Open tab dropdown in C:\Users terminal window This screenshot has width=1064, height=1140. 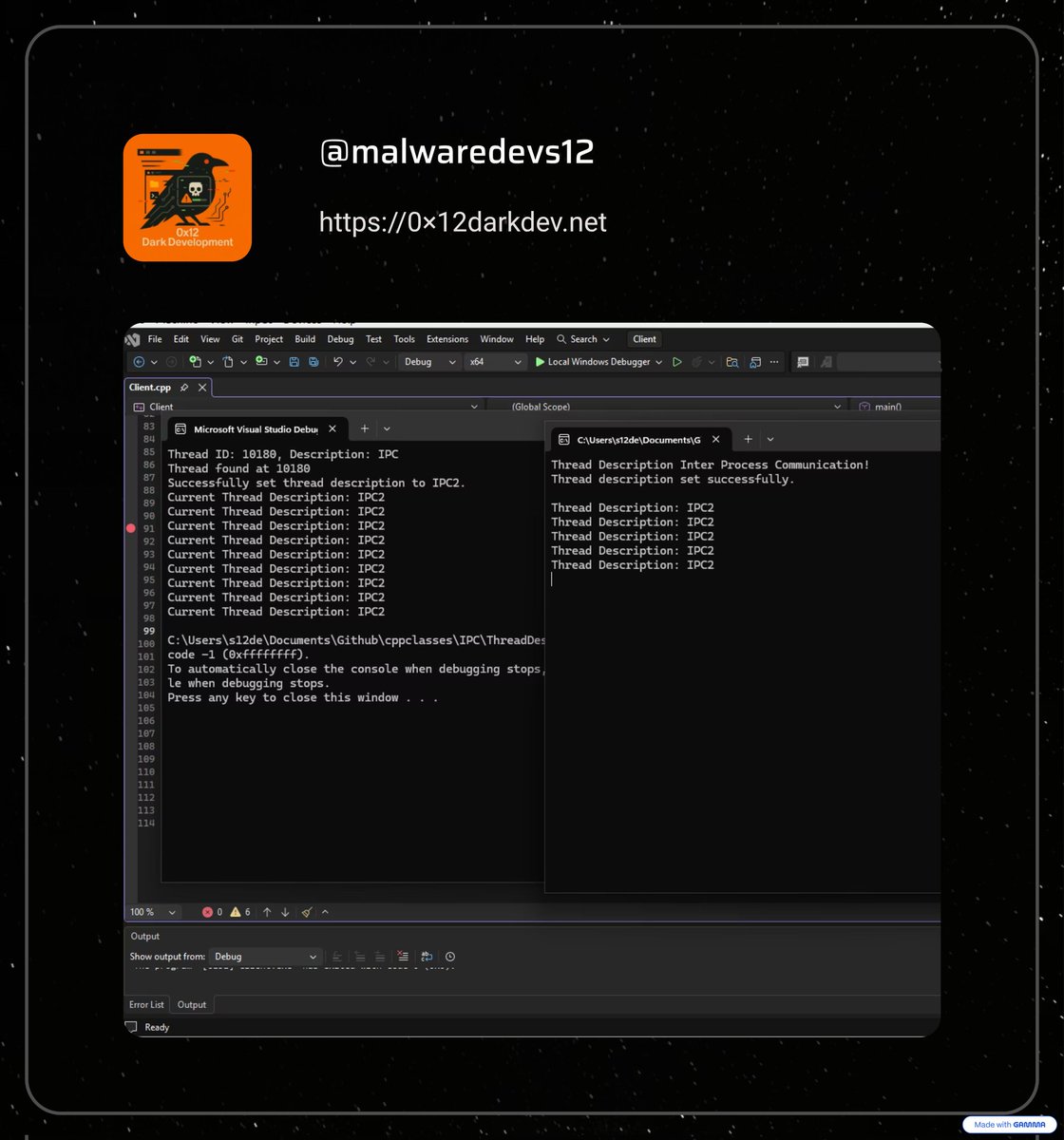click(770, 440)
